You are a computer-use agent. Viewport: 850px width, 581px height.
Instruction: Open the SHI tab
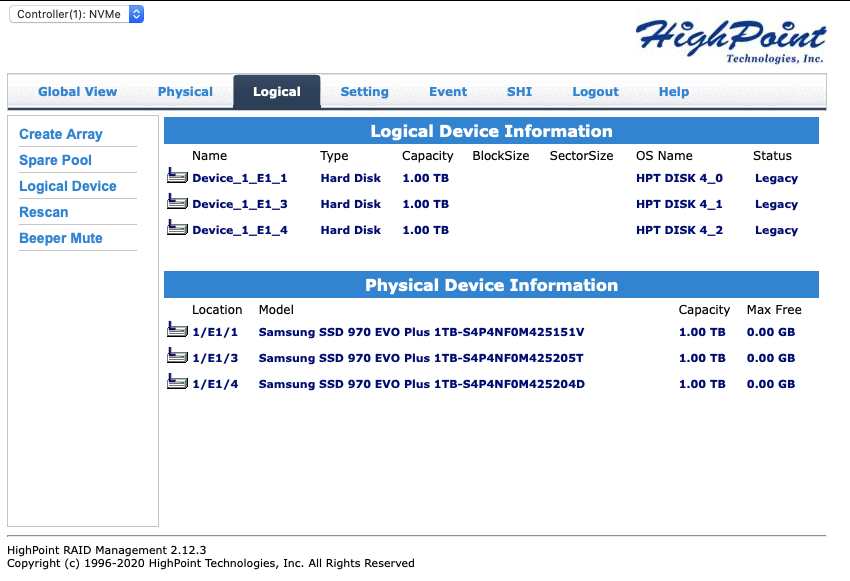point(519,92)
